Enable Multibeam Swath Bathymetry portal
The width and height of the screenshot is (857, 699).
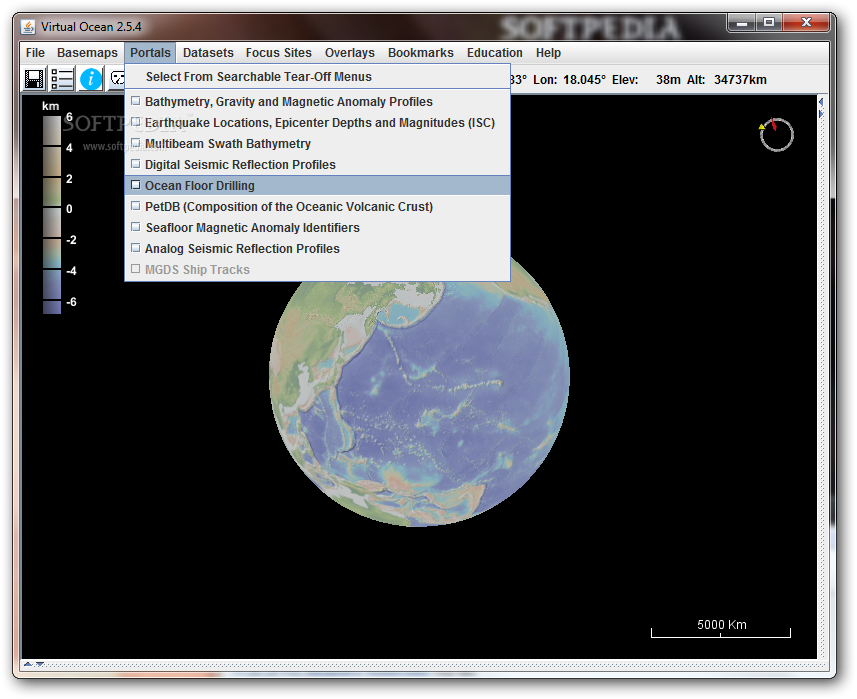(136, 143)
